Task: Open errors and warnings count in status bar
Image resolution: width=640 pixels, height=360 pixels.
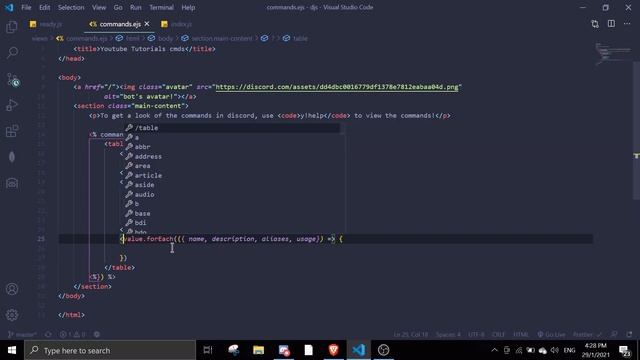Action: pos(73,334)
